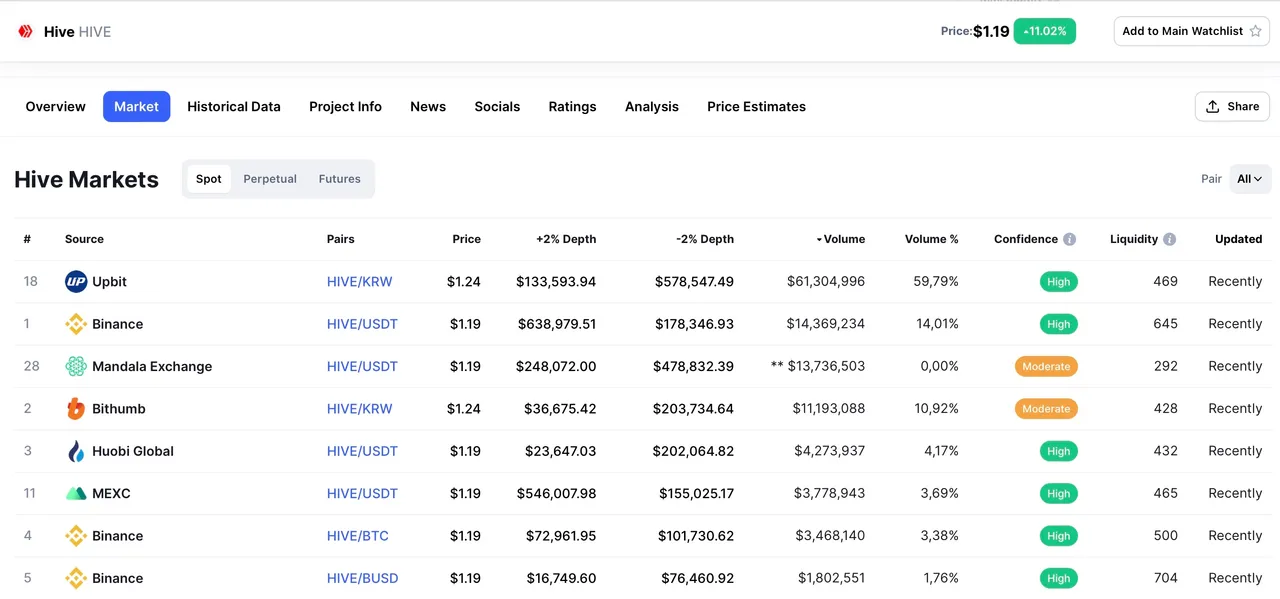Sort by the # rank column header
This screenshot has height=599, width=1280.
pyautogui.click(x=27, y=239)
